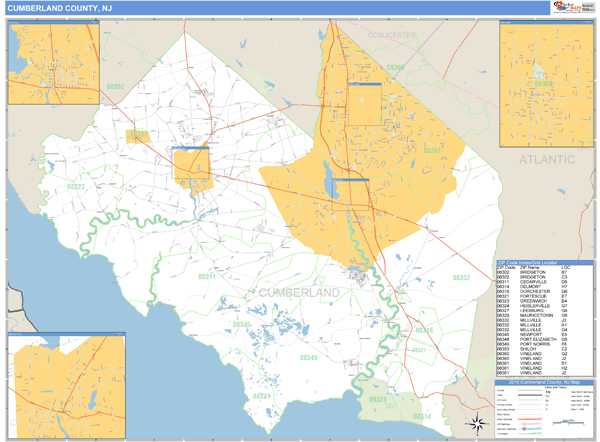This screenshot has height=442, width=600.
Task: Click the compass rose icon
Action: click(478, 422)
